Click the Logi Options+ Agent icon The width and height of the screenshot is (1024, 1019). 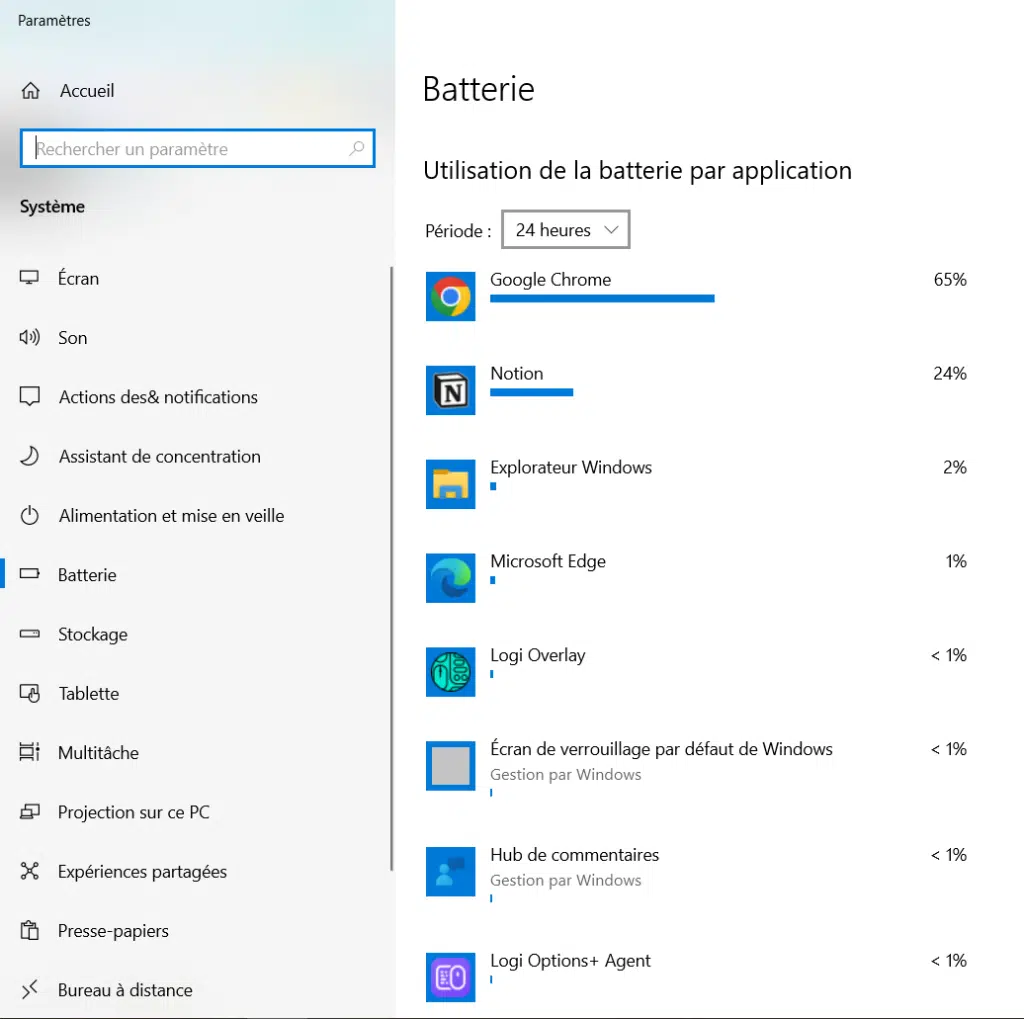pyautogui.click(x=451, y=978)
